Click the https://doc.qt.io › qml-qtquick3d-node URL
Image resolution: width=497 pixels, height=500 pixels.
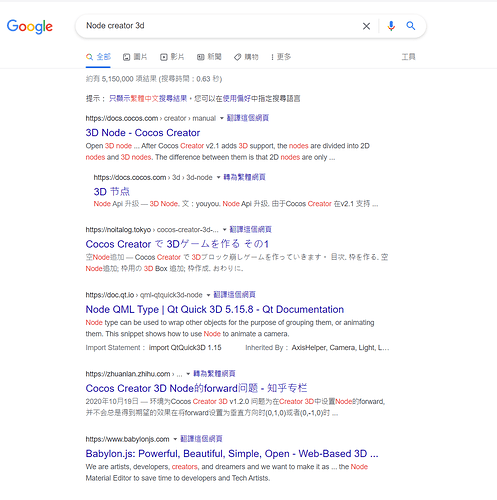coord(144,295)
